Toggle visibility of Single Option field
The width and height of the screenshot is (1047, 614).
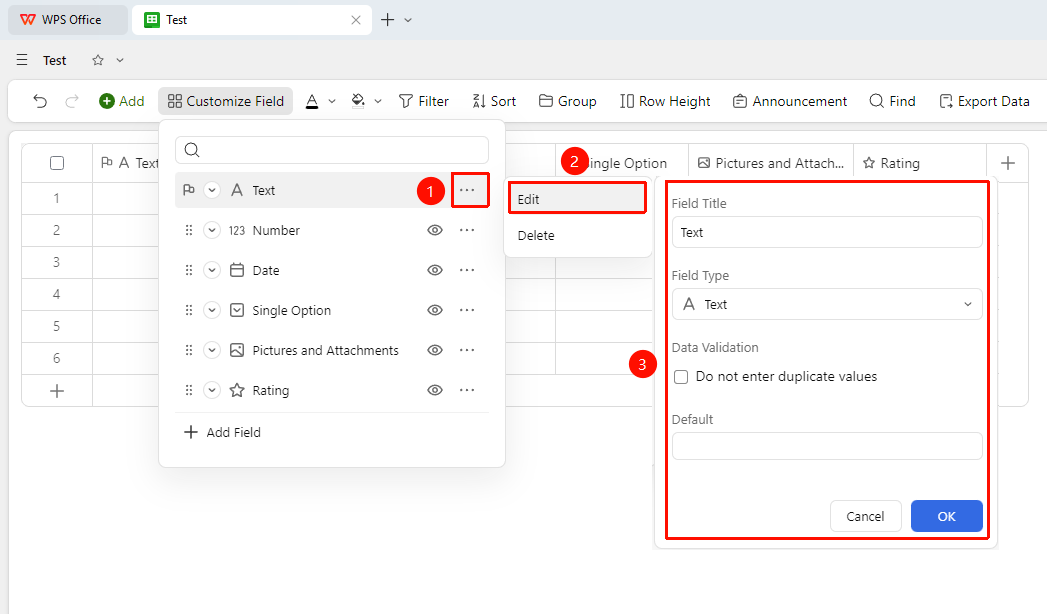[435, 310]
